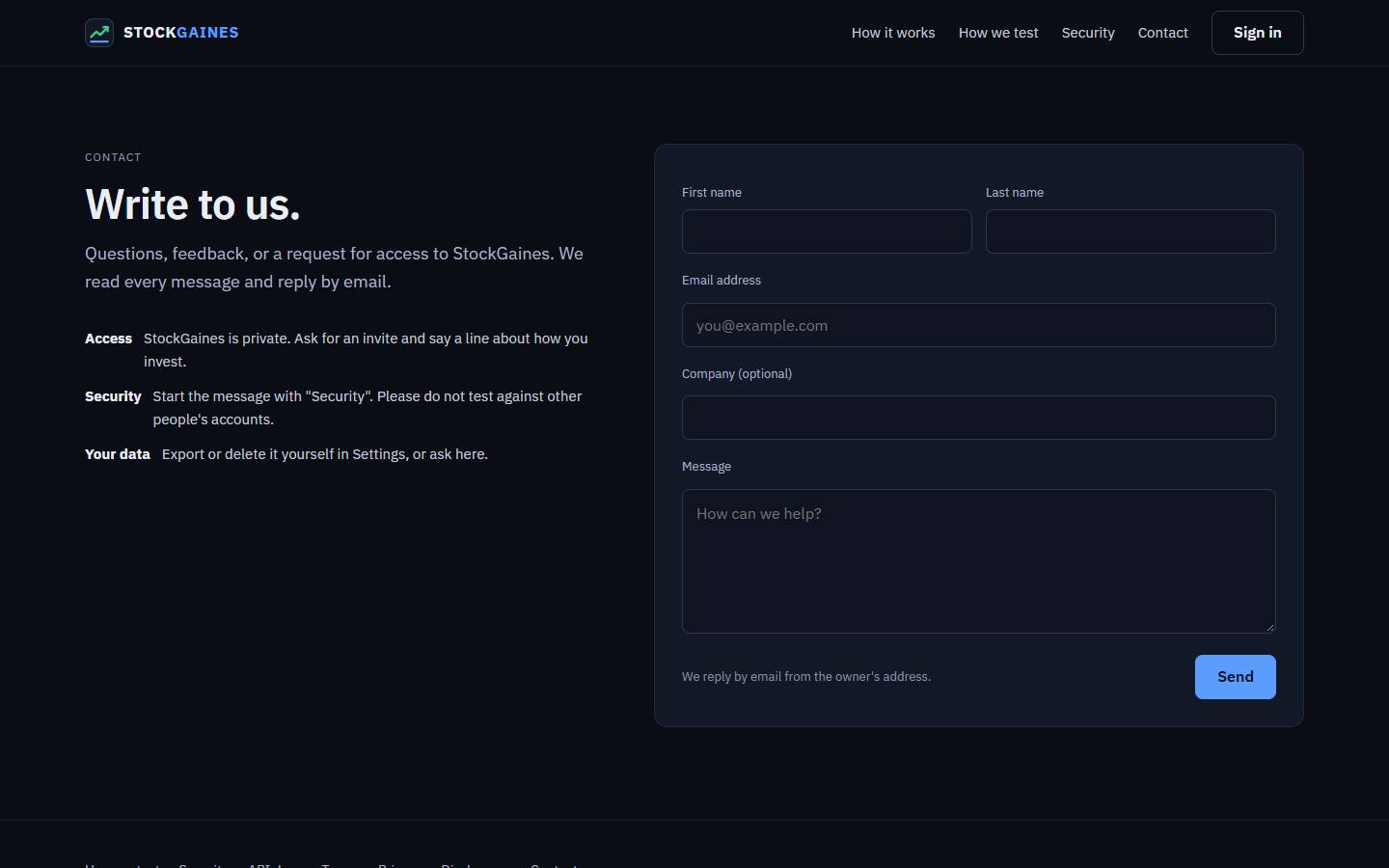This screenshot has height=868, width=1389.
Task: Open the Security nav link
Action: (x=1088, y=33)
